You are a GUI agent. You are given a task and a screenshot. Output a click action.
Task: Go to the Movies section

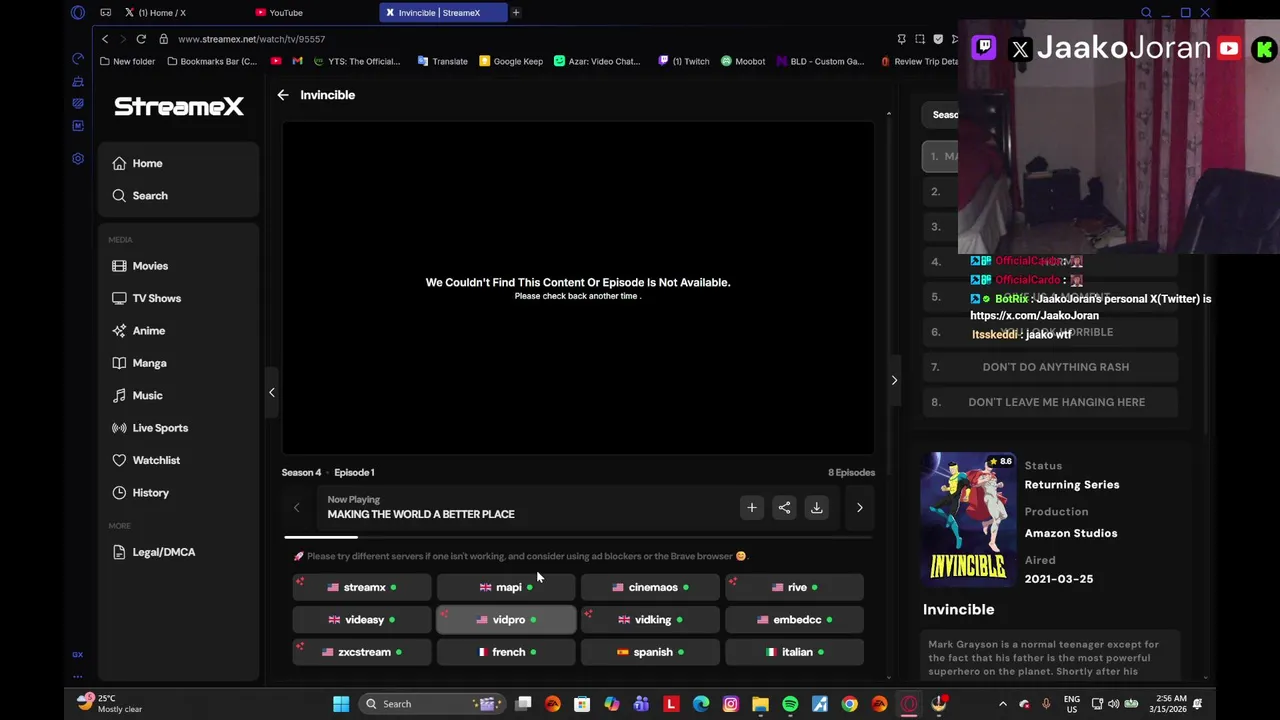point(179,266)
